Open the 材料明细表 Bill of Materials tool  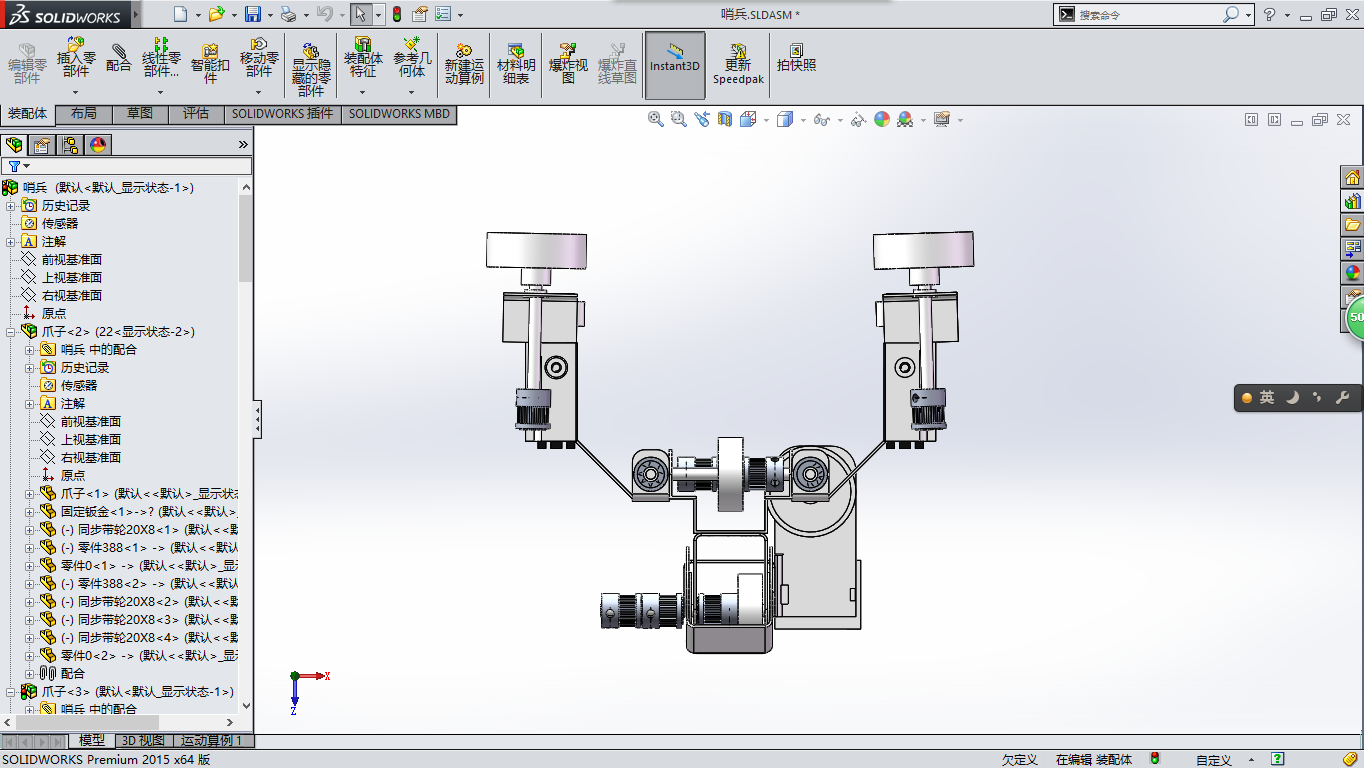(516, 64)
